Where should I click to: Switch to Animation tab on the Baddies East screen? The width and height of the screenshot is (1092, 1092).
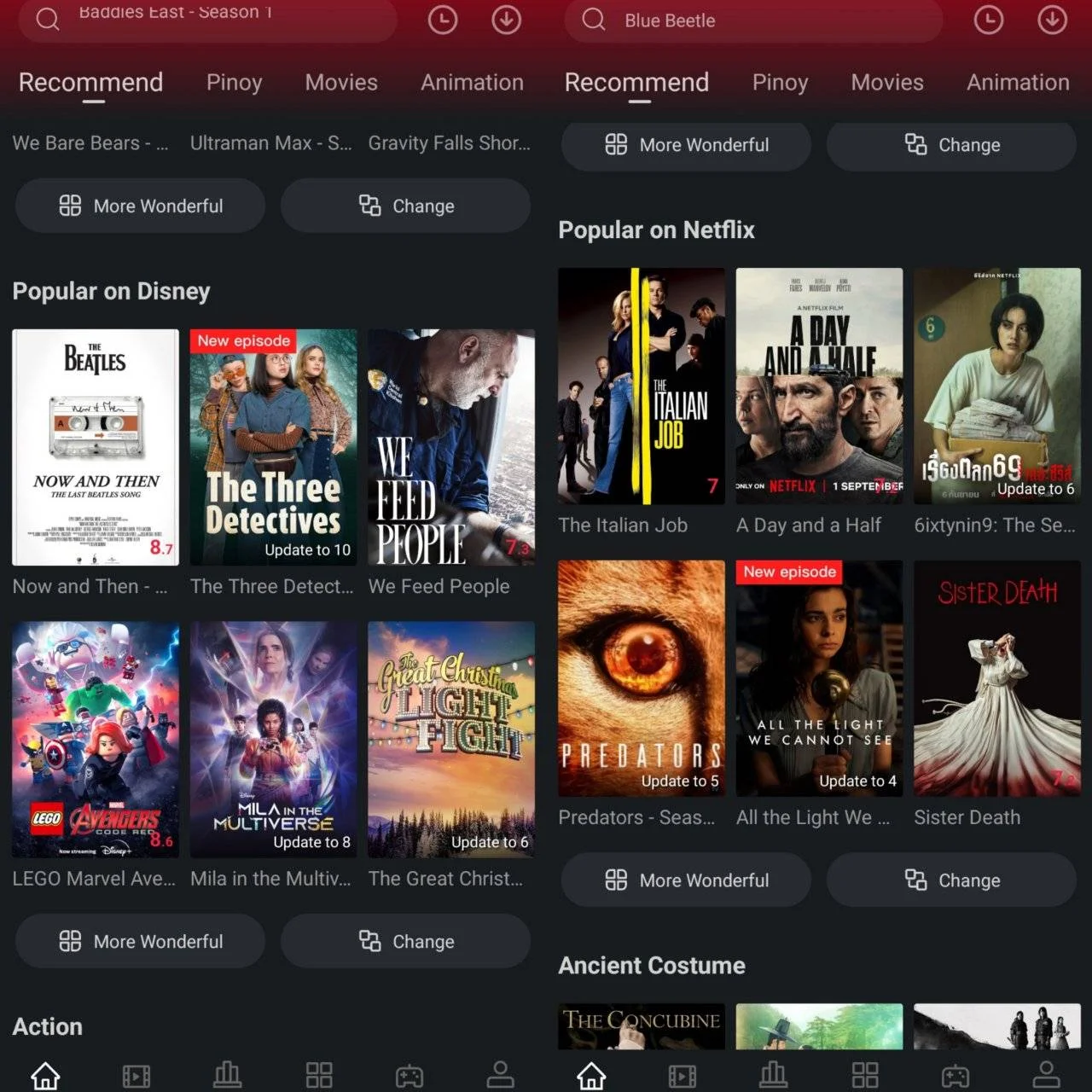point(473,83)
